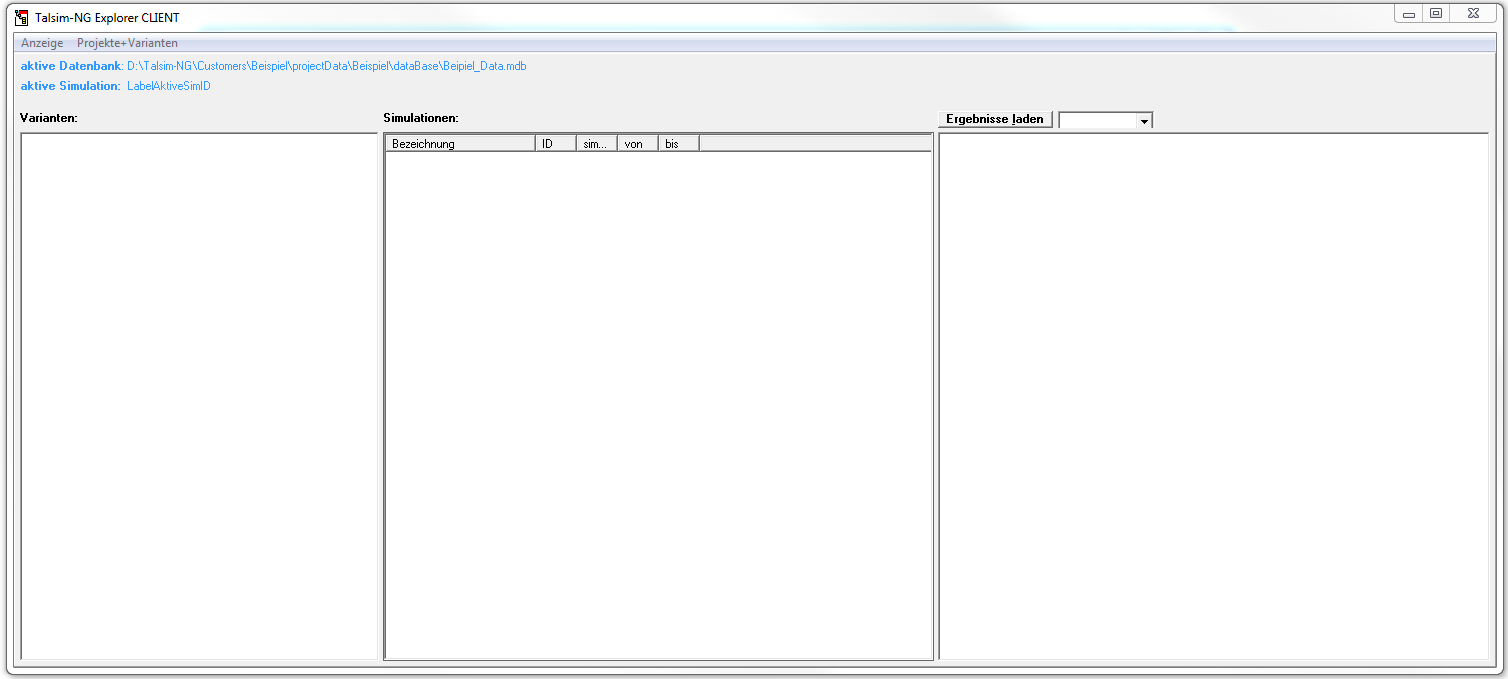Viewport: 1508px width, 679px height.
Task: Restore down the Explorer CLIENT window
Action: coord(1436,14)
